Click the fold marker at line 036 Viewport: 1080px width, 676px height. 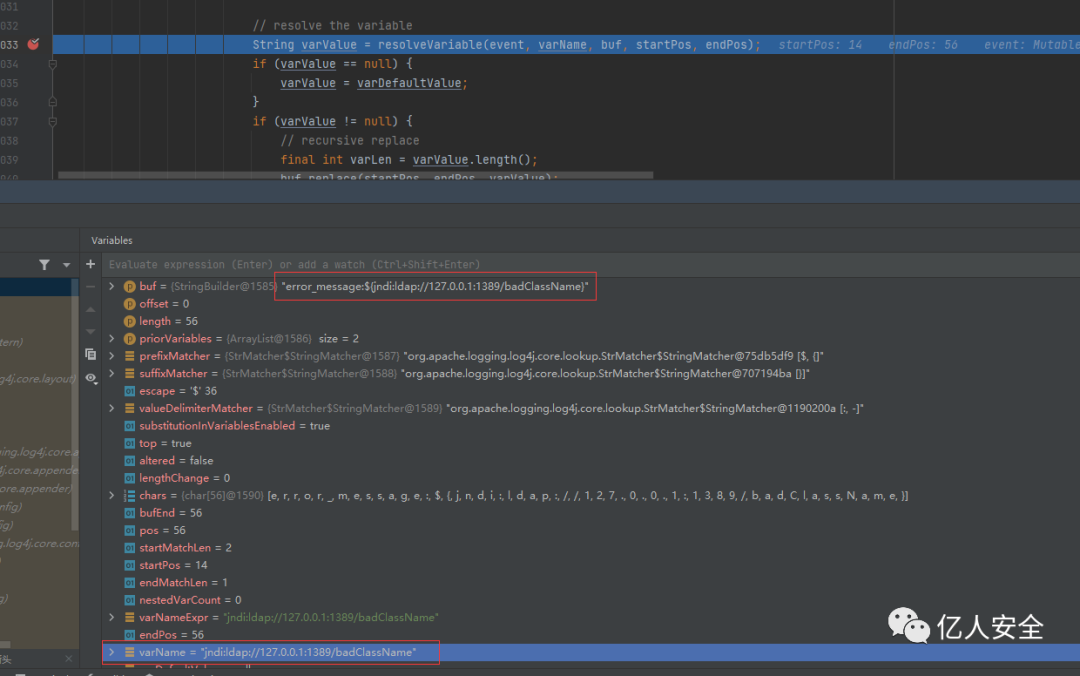pyautogui.click(x=52, y=102)
